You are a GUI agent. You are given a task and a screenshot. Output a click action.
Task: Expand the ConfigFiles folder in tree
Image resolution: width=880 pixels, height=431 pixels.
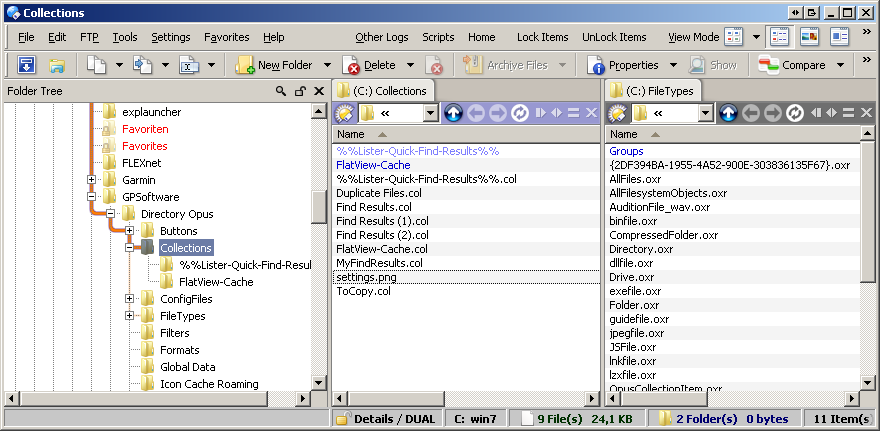(x=130, y=299)
